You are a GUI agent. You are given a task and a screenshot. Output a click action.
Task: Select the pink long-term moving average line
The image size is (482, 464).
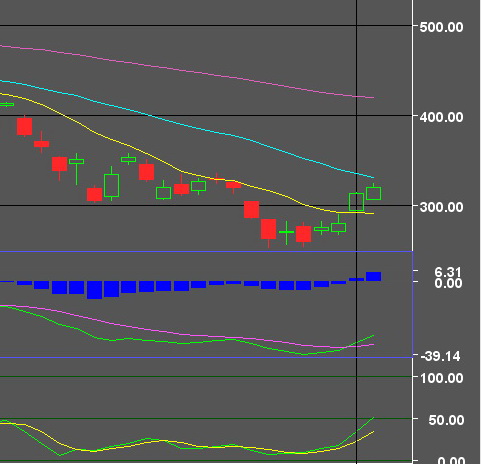tap(187, 71)
